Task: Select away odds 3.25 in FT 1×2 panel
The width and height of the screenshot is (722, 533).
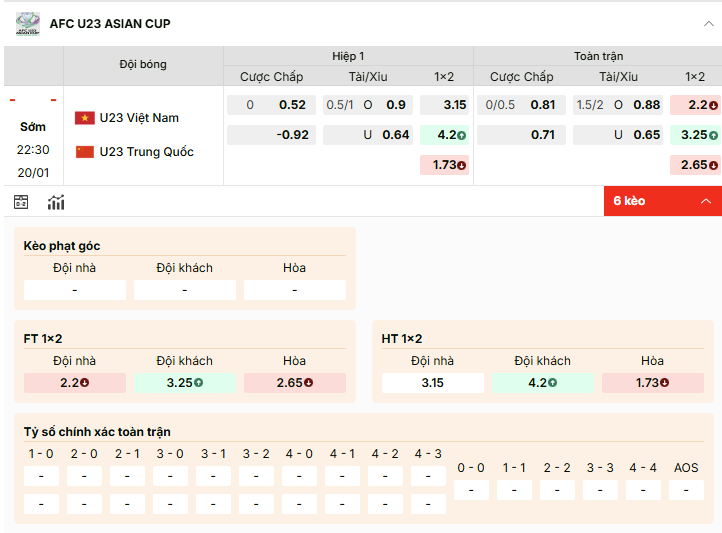Action: pos(185,383)
